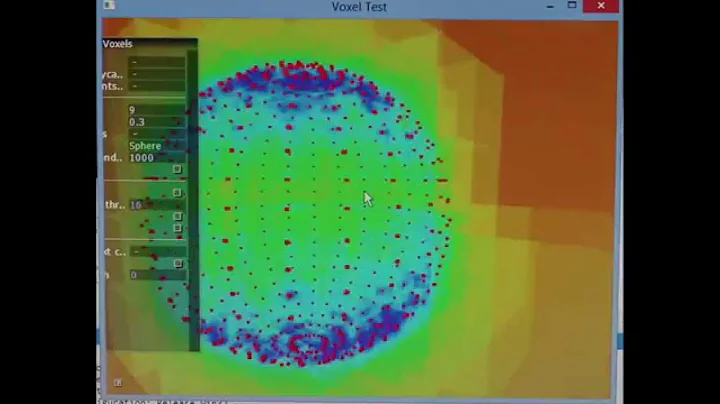
Task: Toggle the checkbox directly below the 1000 field
Action: (x=177, y=169)
